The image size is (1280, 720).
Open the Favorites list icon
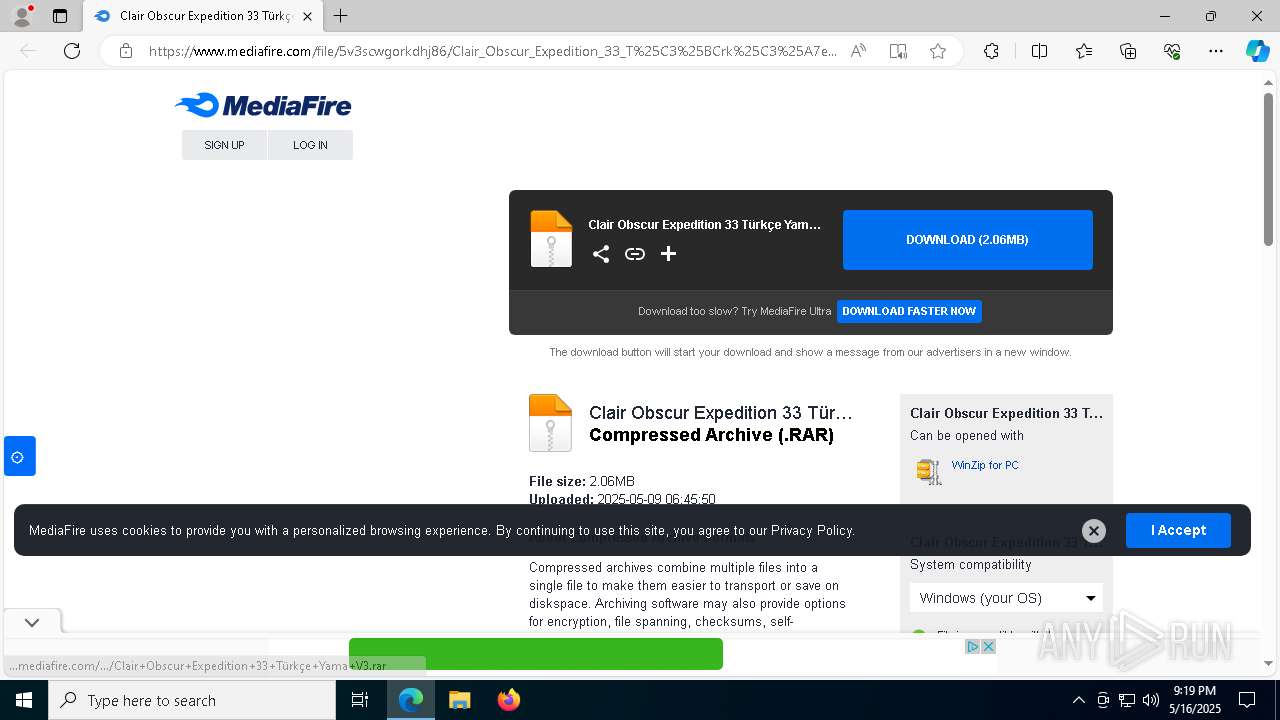point(1084,51)
